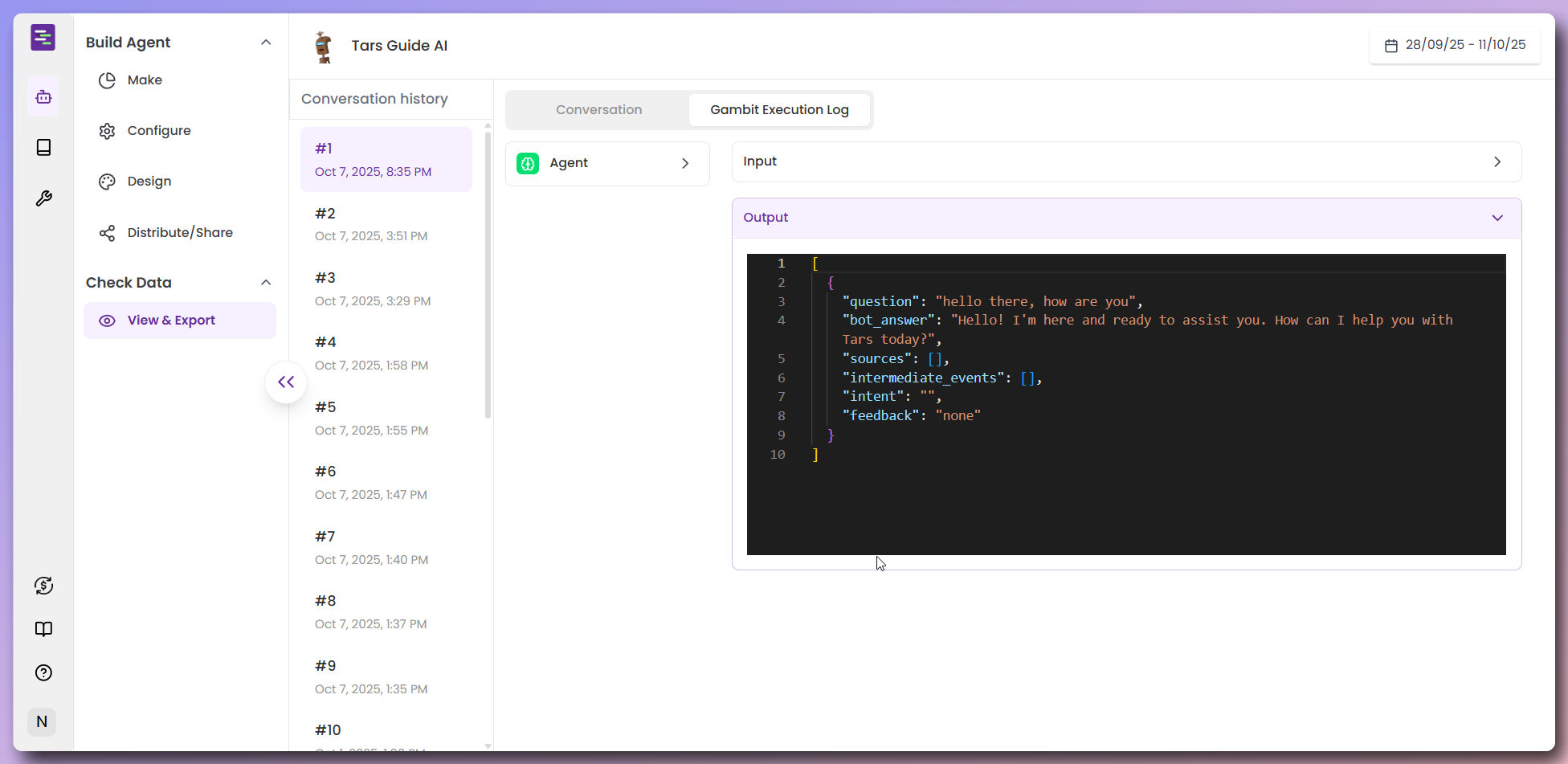Image resolution: width=1568 pixels, height=764 pixels.
Task: Open the Make menu item
Action: 180,80
